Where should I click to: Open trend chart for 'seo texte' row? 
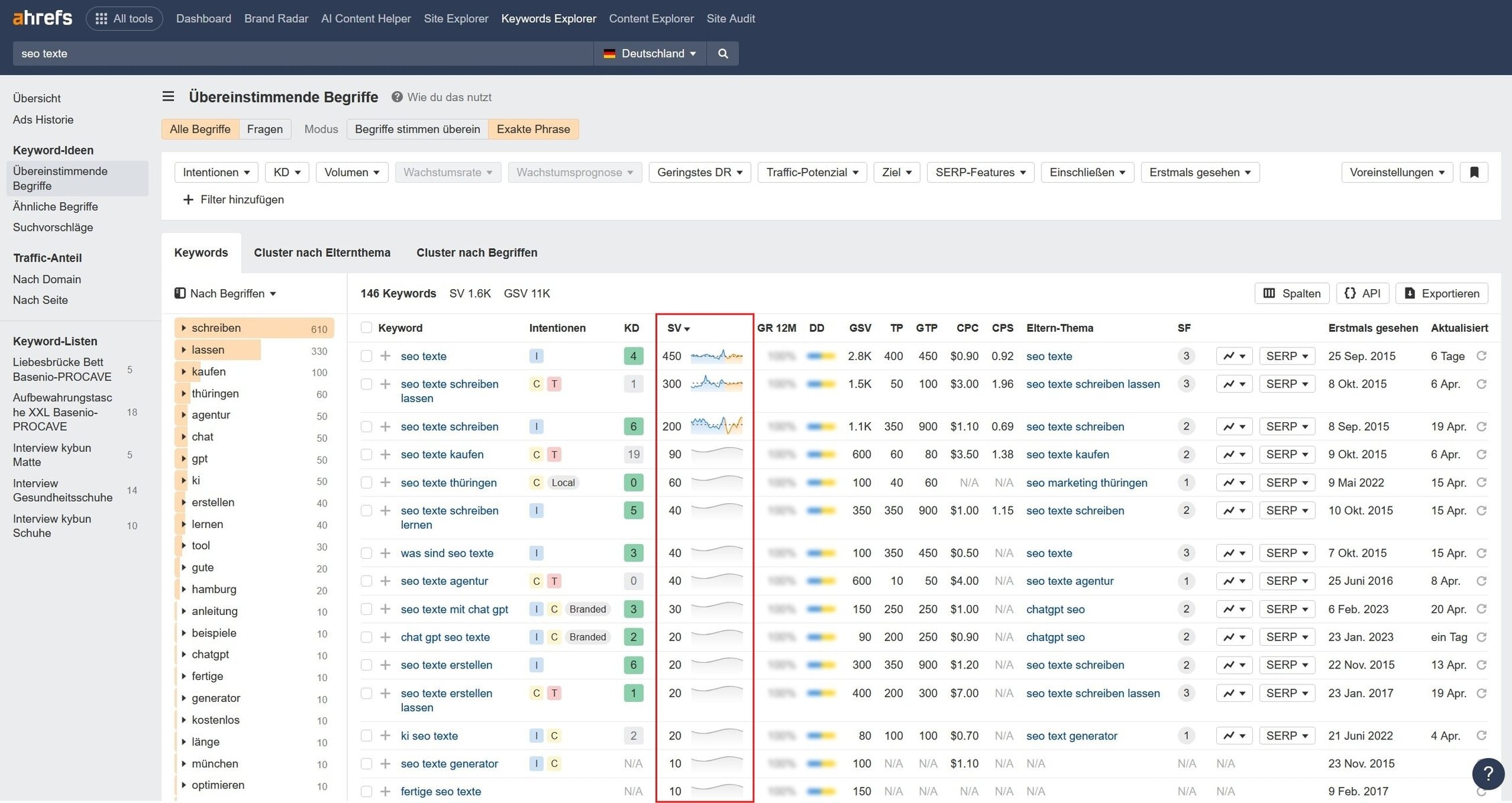pos(1234,356)
